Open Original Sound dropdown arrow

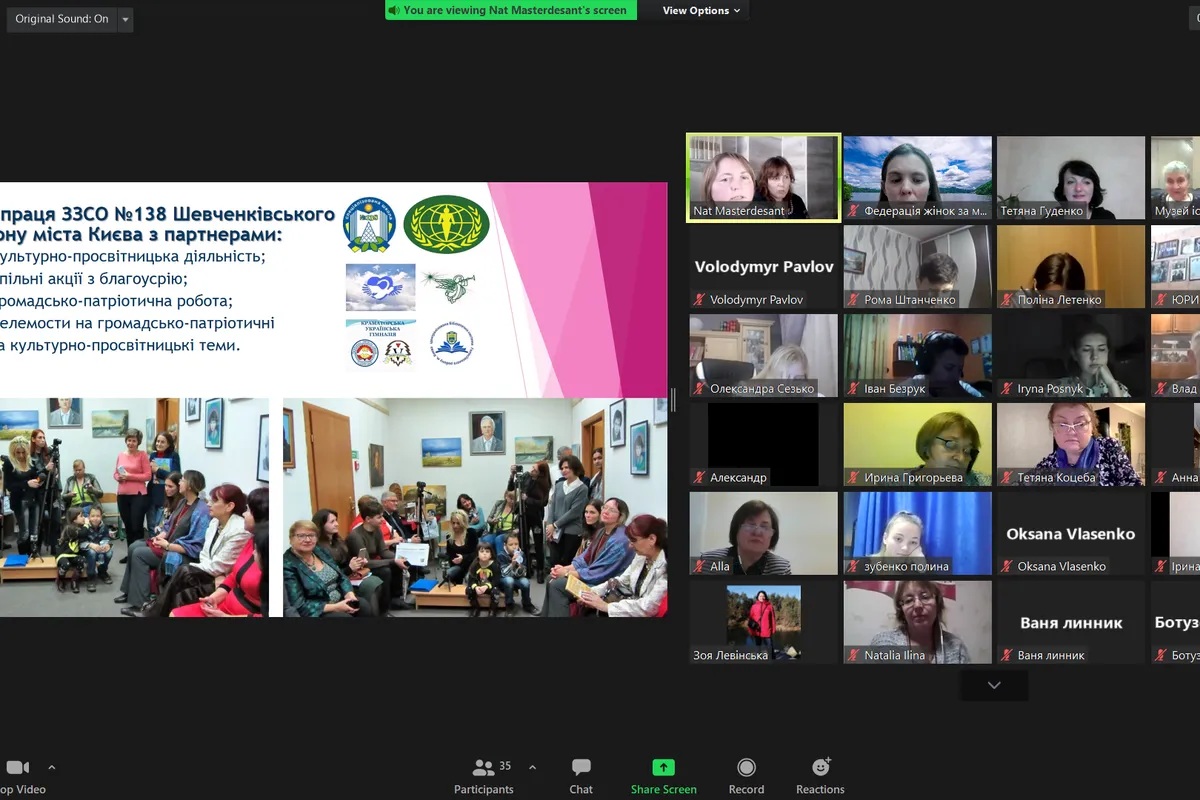(x=125, y=19)
